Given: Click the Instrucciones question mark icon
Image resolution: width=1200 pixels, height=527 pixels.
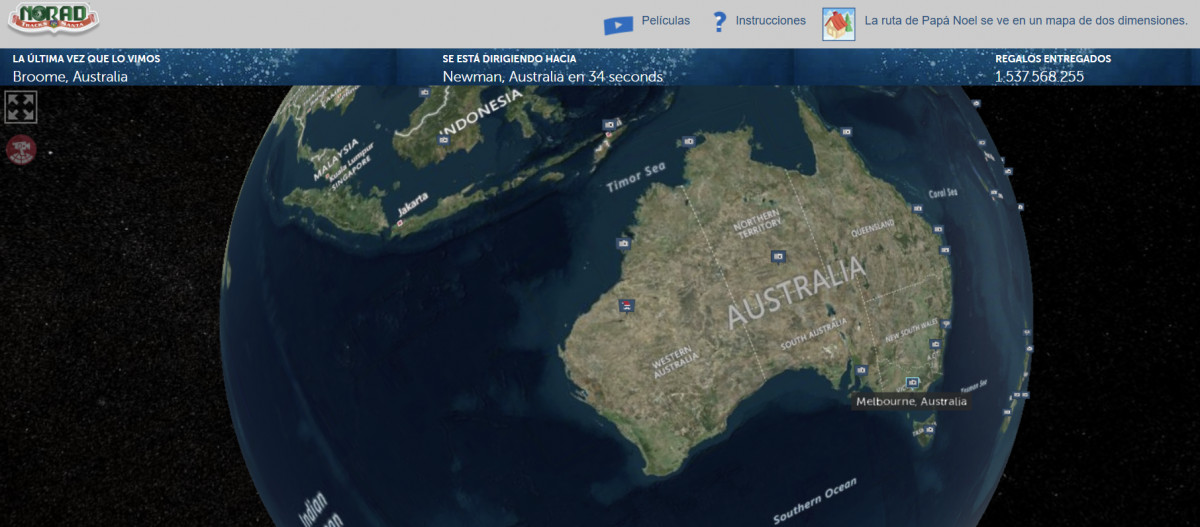Looking at the screenshot, I should [718, 22].
